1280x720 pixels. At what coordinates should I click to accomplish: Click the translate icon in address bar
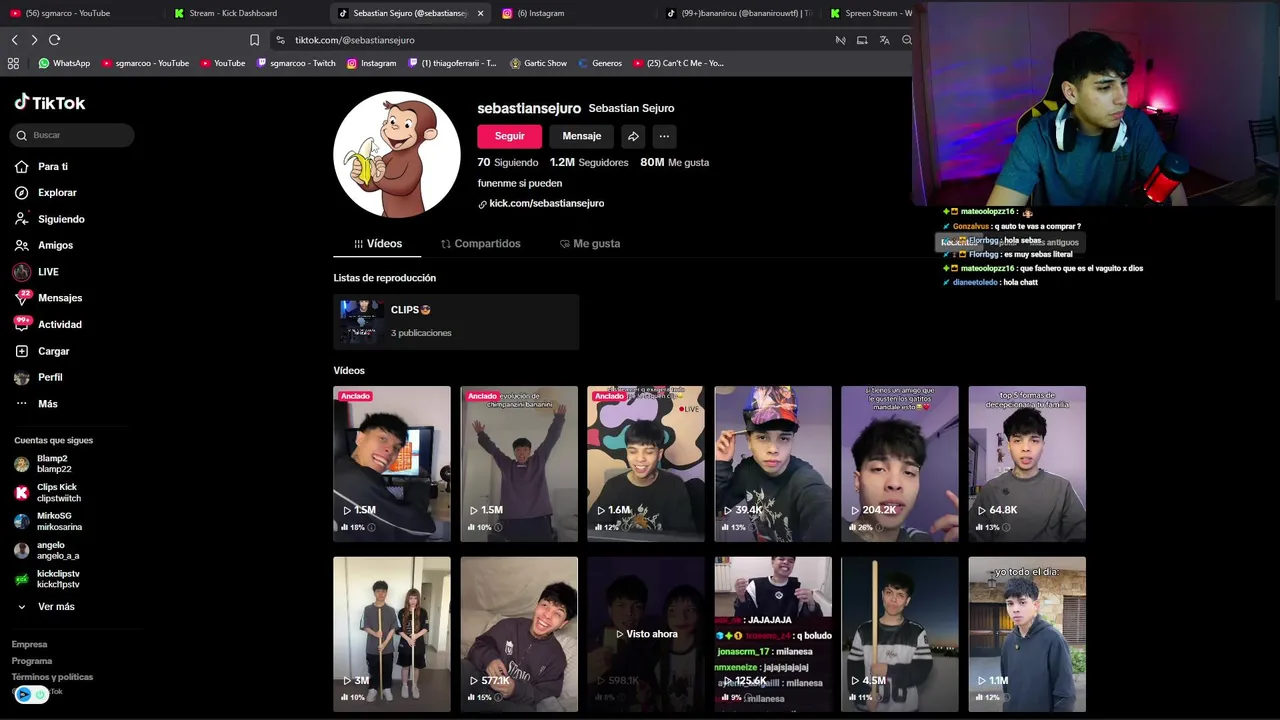884,40
